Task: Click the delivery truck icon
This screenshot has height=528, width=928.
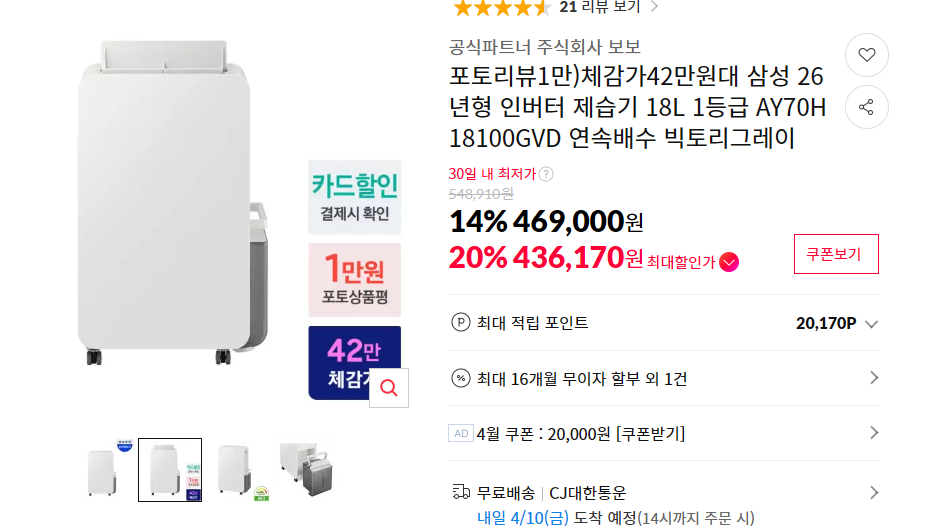Action: [x=461, y=492]
